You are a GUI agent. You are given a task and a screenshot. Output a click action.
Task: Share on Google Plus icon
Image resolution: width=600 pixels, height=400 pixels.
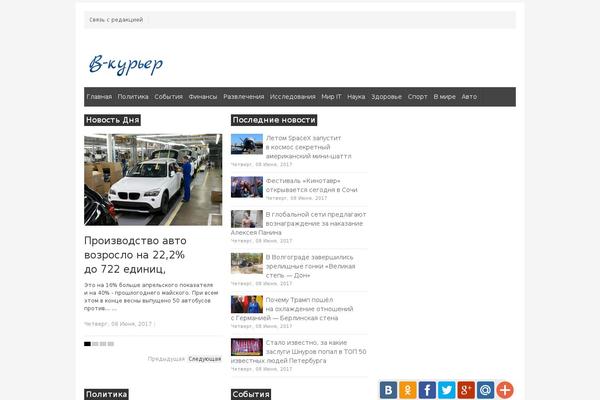click(x=466, y=390)
